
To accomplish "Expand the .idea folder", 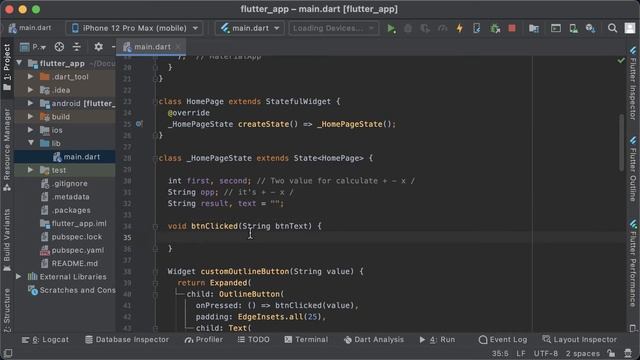I will 31,90.
